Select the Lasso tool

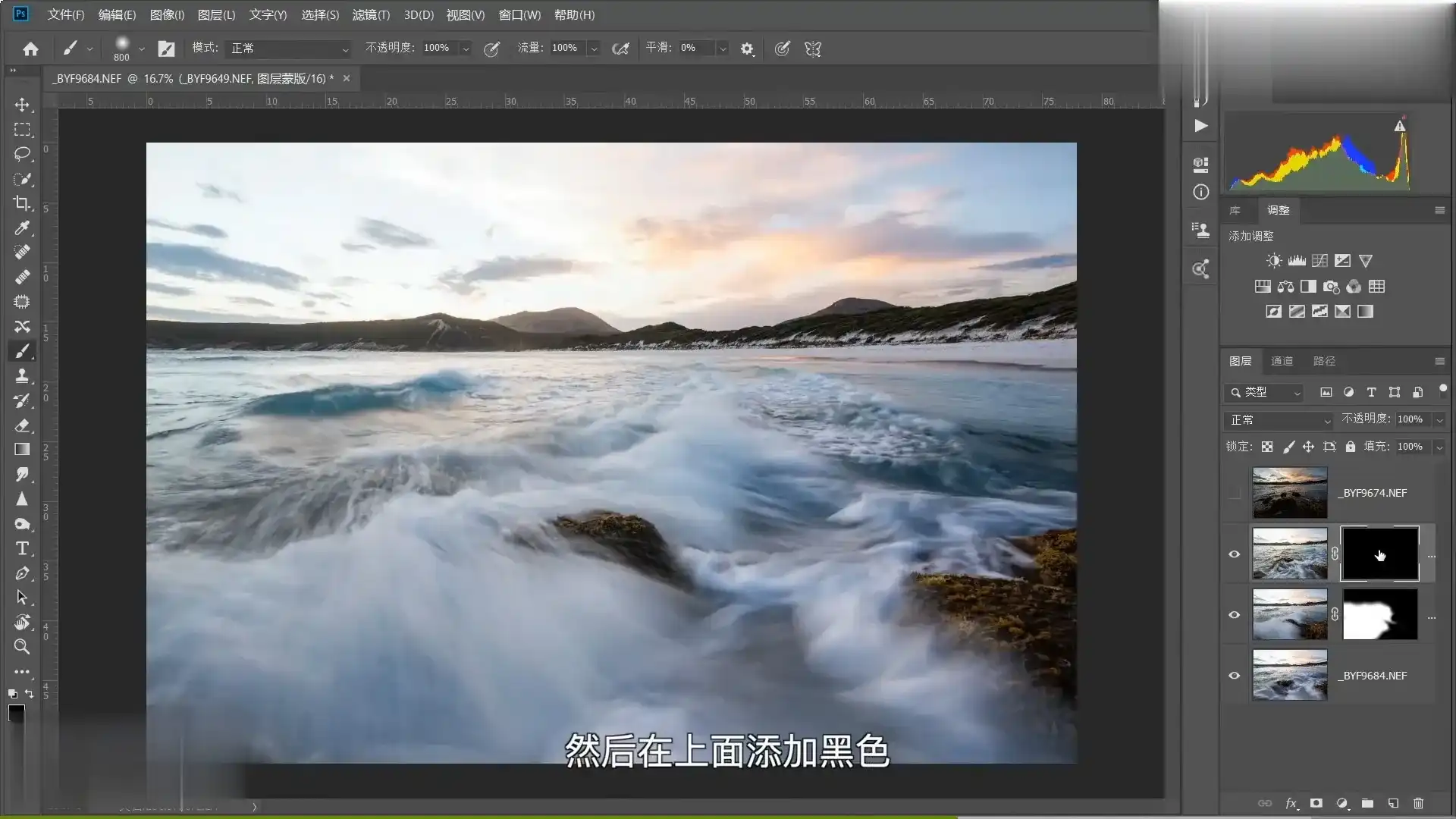click(22, 154)
